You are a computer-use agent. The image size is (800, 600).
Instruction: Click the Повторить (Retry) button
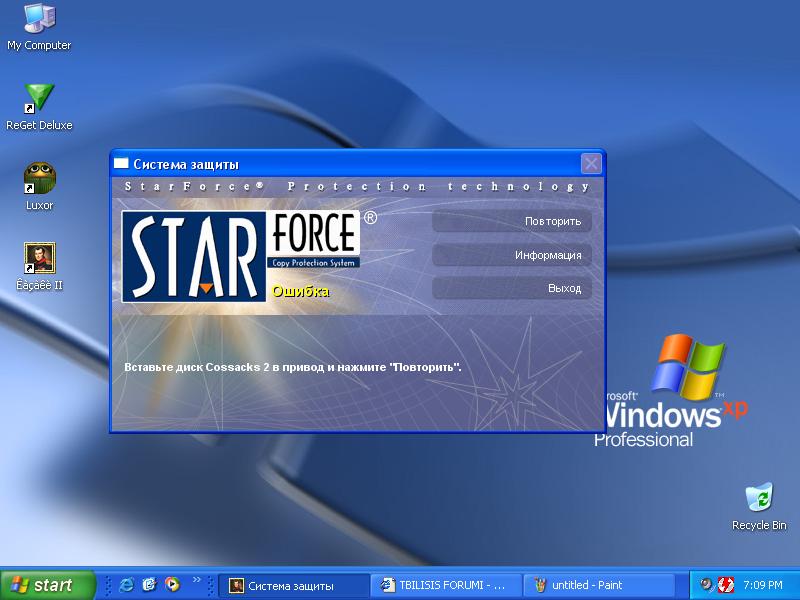[x=512, y=221]
